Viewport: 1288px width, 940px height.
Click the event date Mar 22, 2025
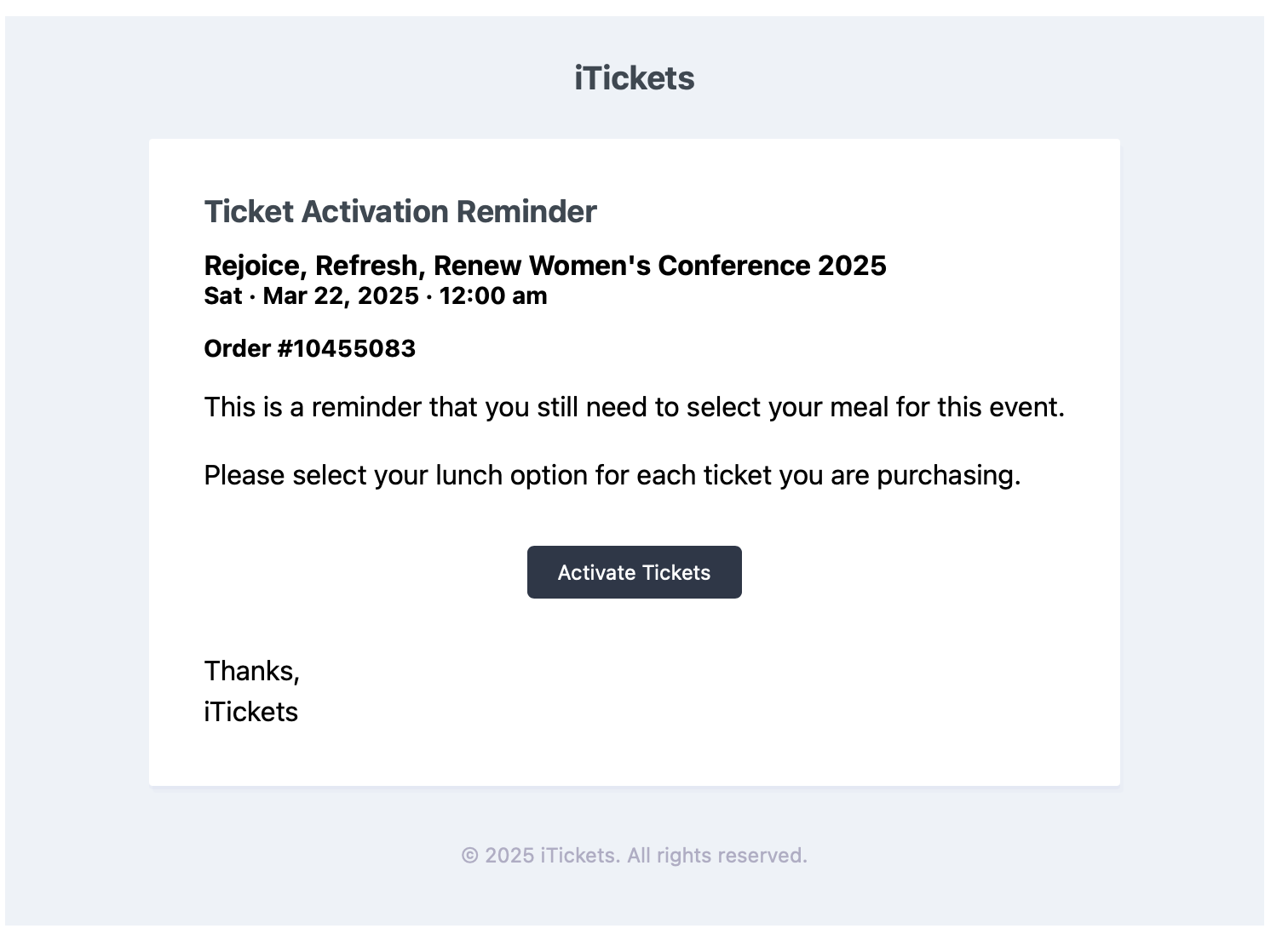tap(339, 295)
